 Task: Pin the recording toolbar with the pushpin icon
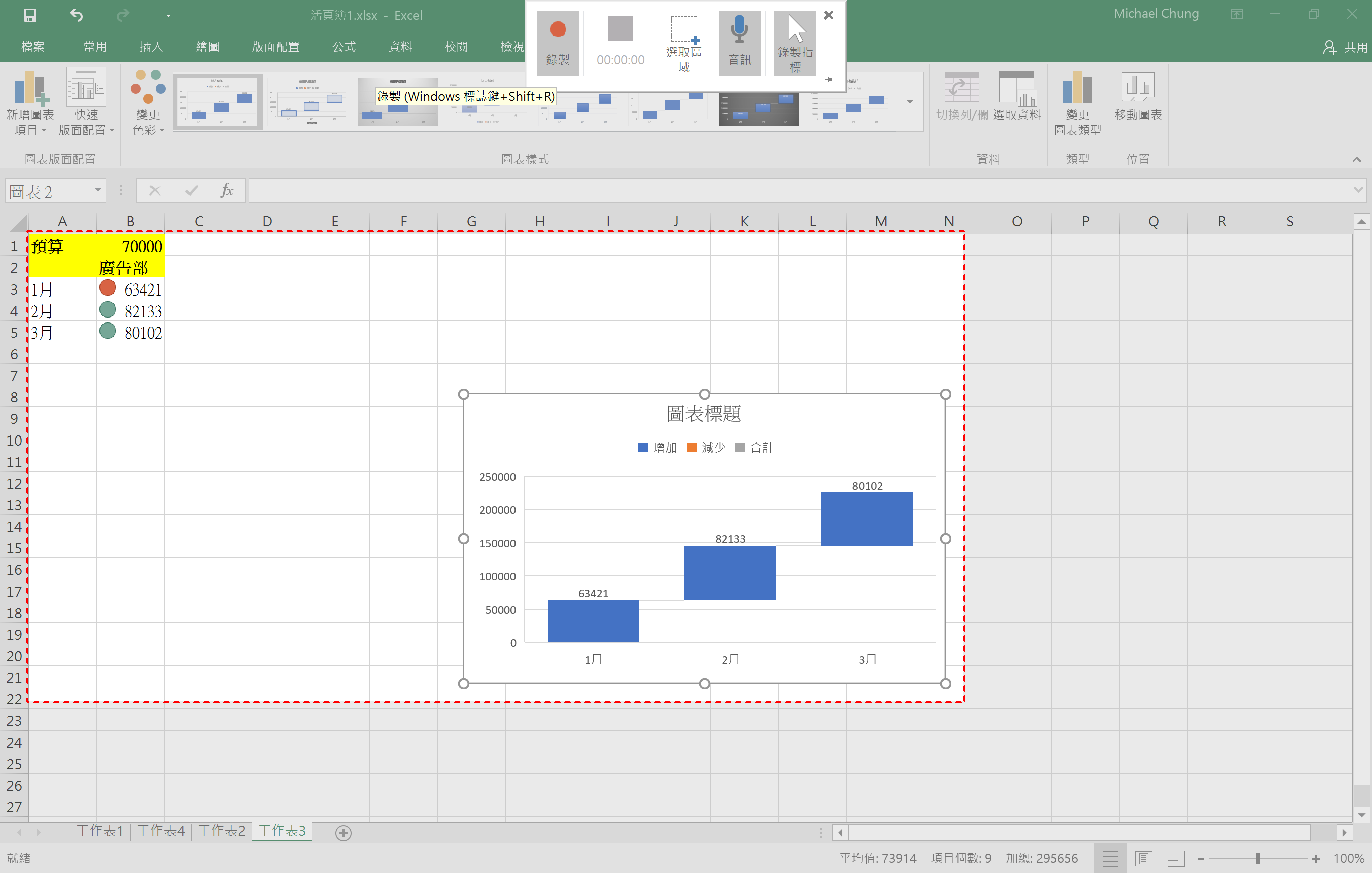(829, 80)
